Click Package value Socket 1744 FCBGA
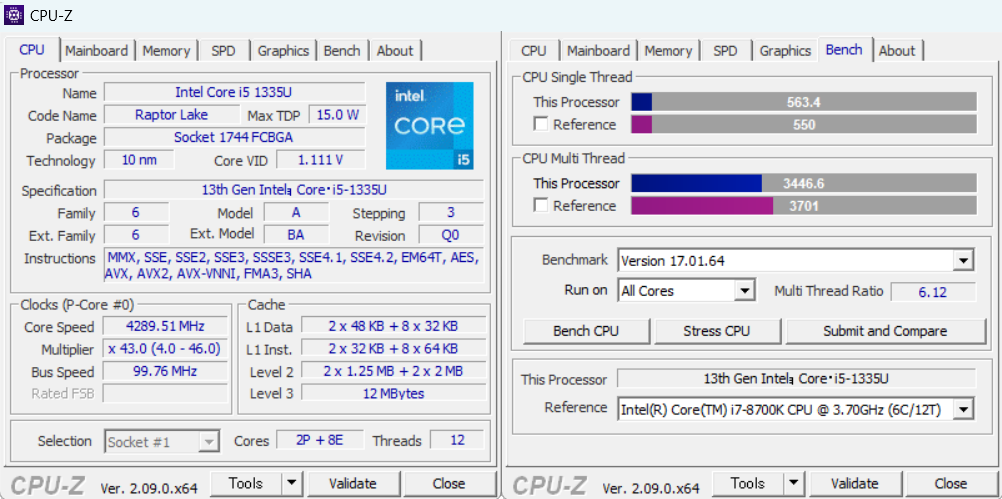The width and height of the screenshot is (1002, 499). pyautogui.click(x=235, y=137)
